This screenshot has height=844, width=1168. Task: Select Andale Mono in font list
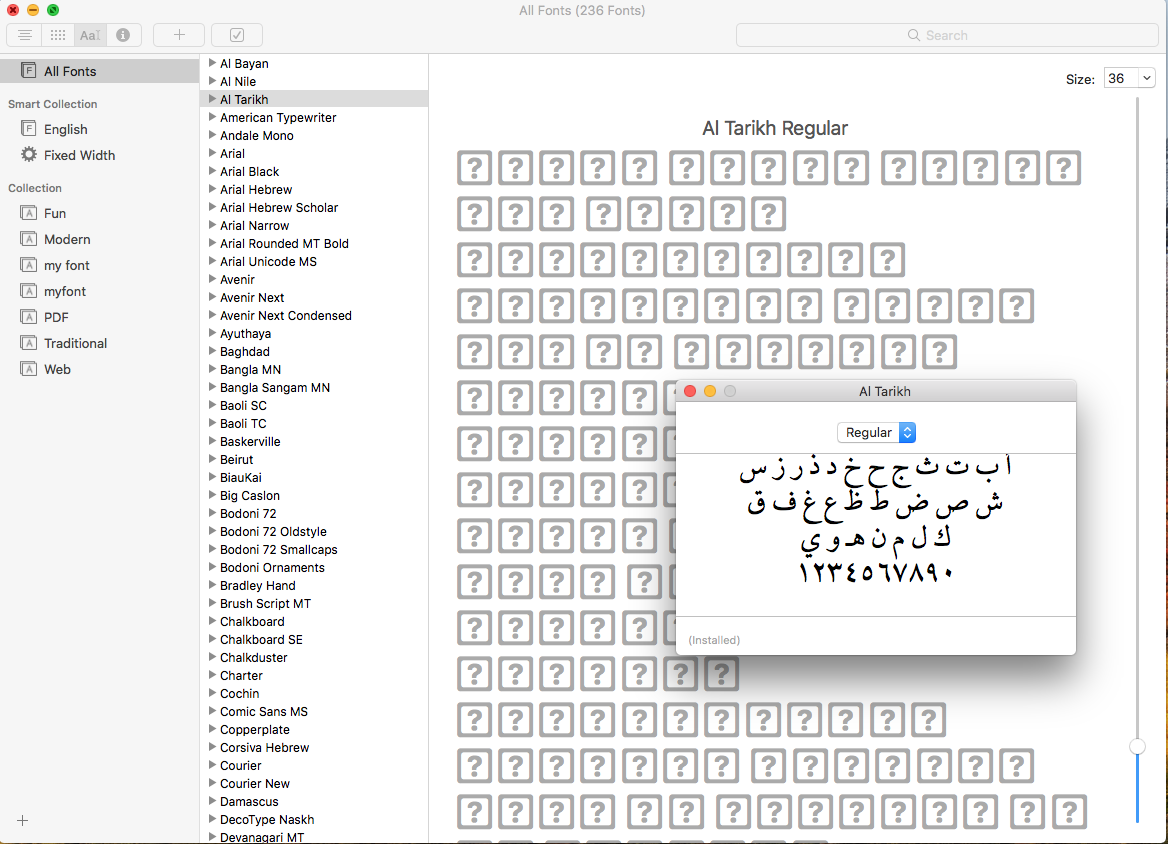(x=256, y=136)
